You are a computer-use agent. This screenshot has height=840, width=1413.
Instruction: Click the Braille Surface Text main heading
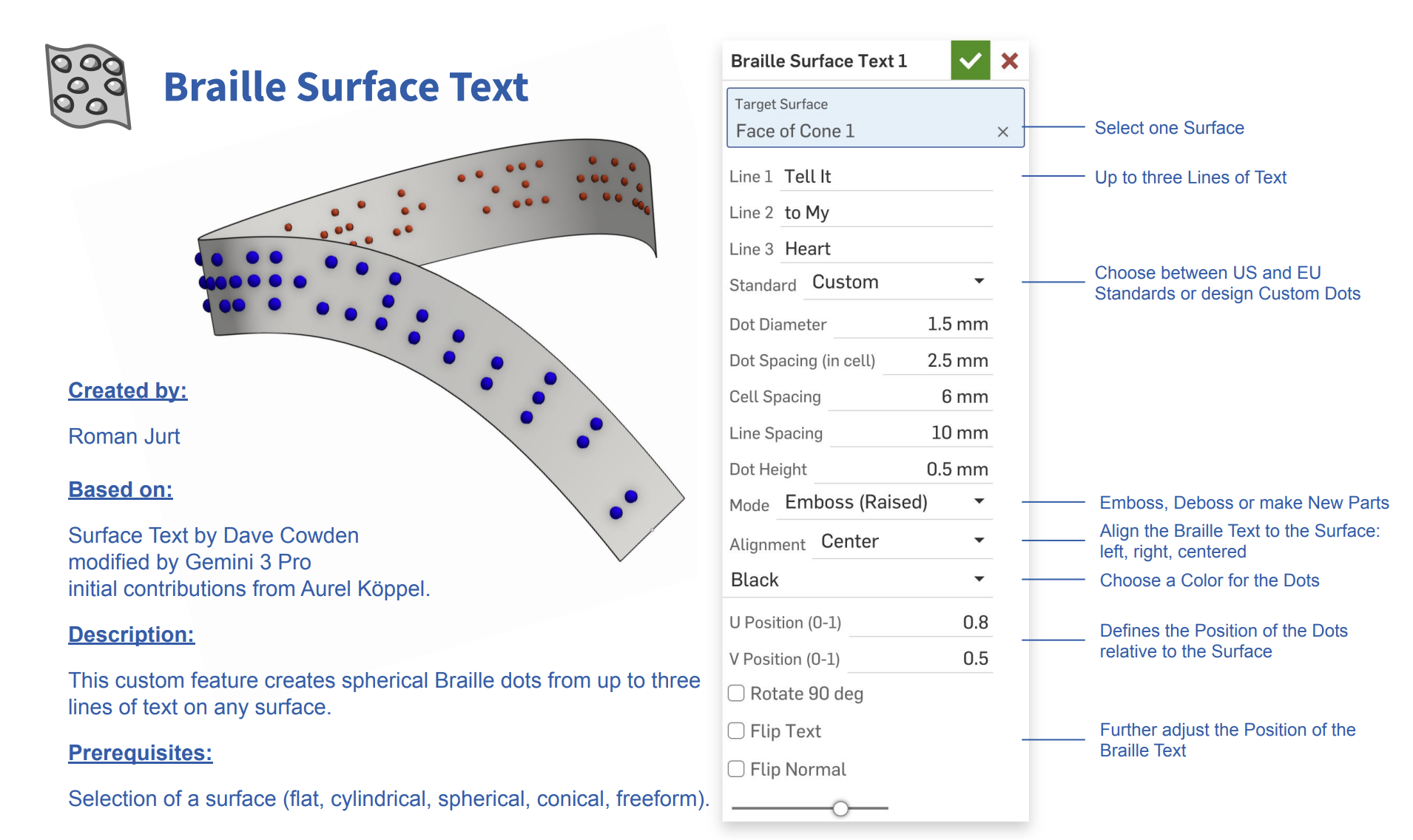coord(346,87)
